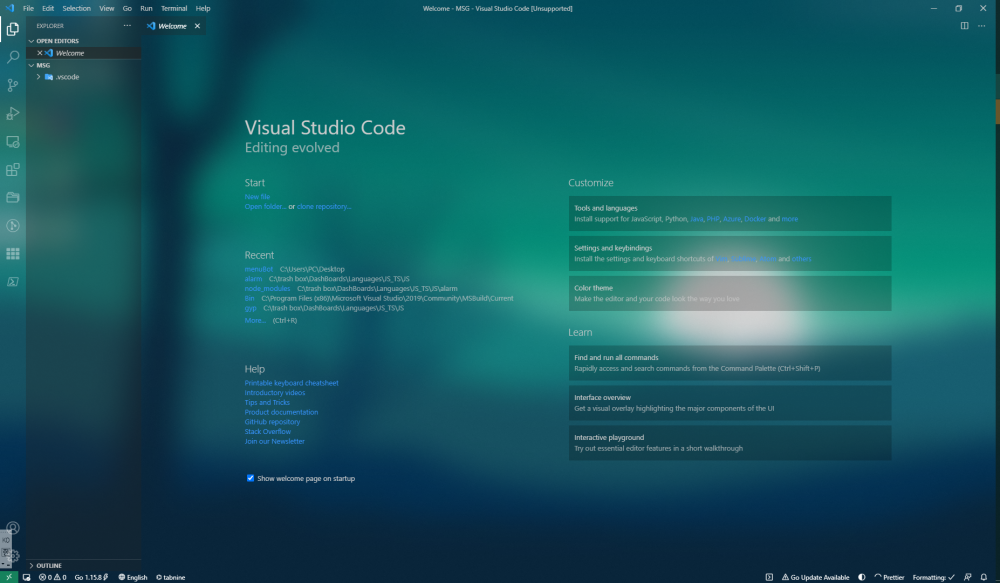The image size is (1000, 583).
Task: Close Welcome in Open Editors list
Action: [40, 53]
